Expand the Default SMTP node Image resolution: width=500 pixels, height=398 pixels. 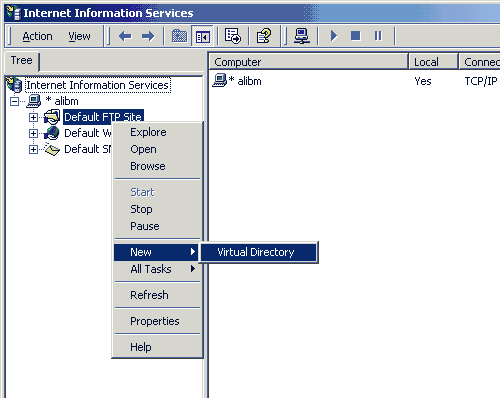pos(33,149)
